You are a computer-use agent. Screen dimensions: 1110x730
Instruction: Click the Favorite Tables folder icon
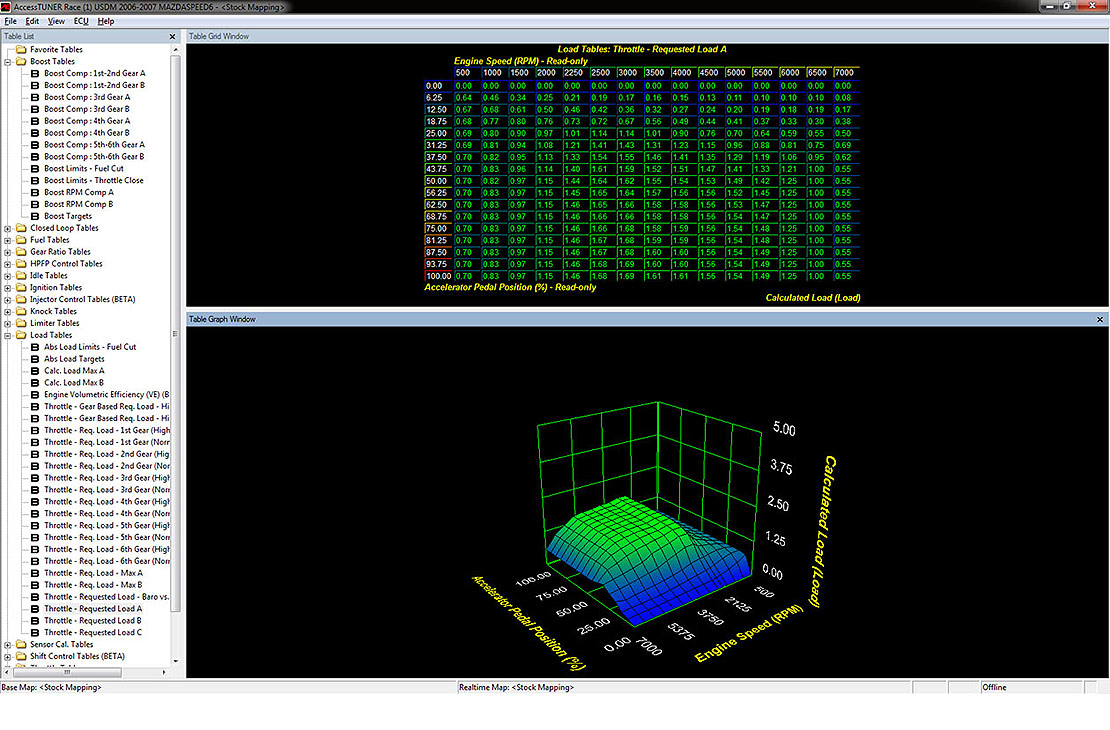coord(21,50)
